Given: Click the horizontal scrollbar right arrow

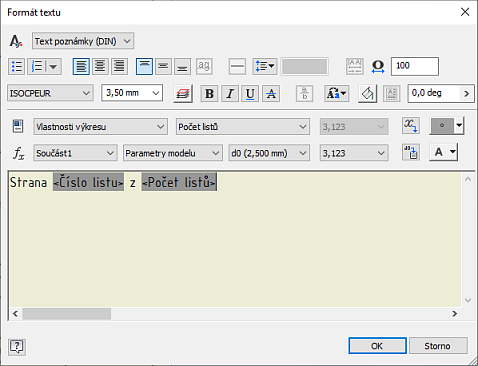Looking at the screenshot, I should click(455, 314).
